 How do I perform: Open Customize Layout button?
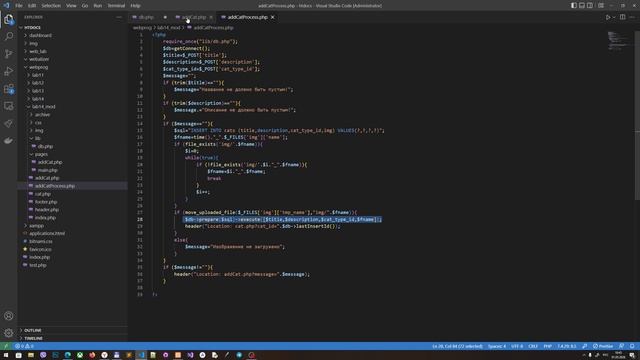click(x=601, y=6)
